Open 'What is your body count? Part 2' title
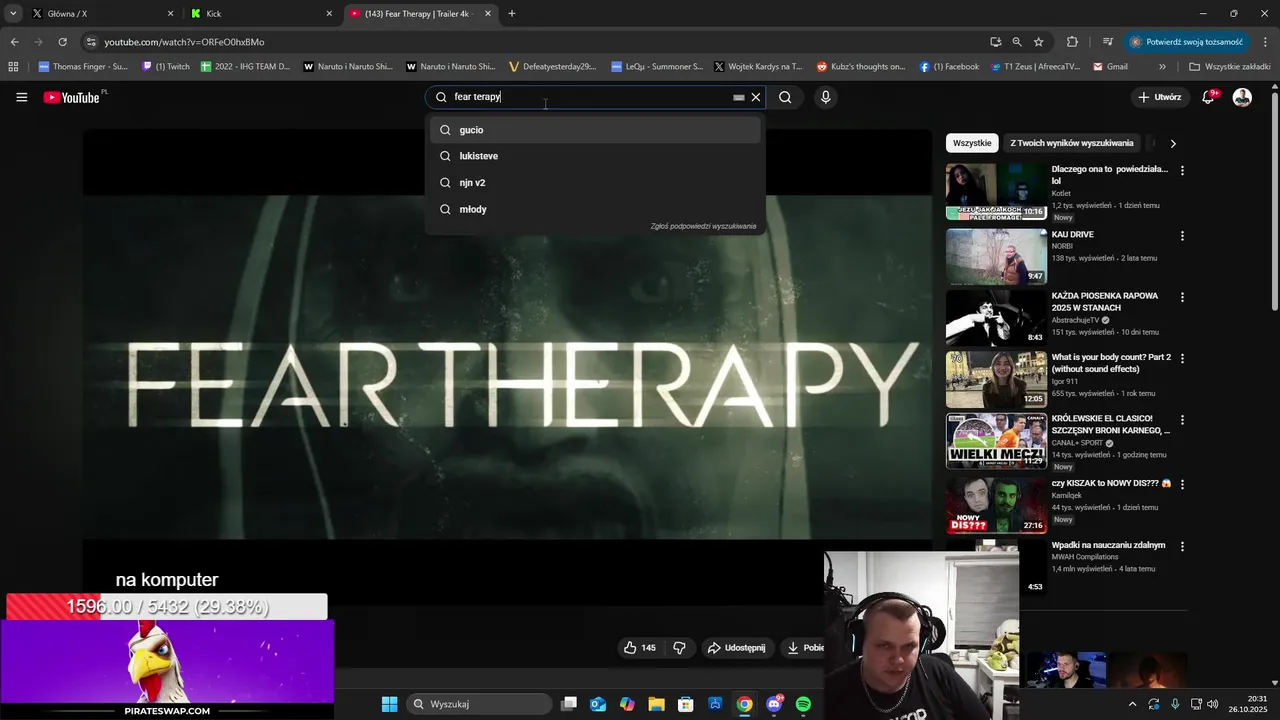 (x=1111, y=363)
